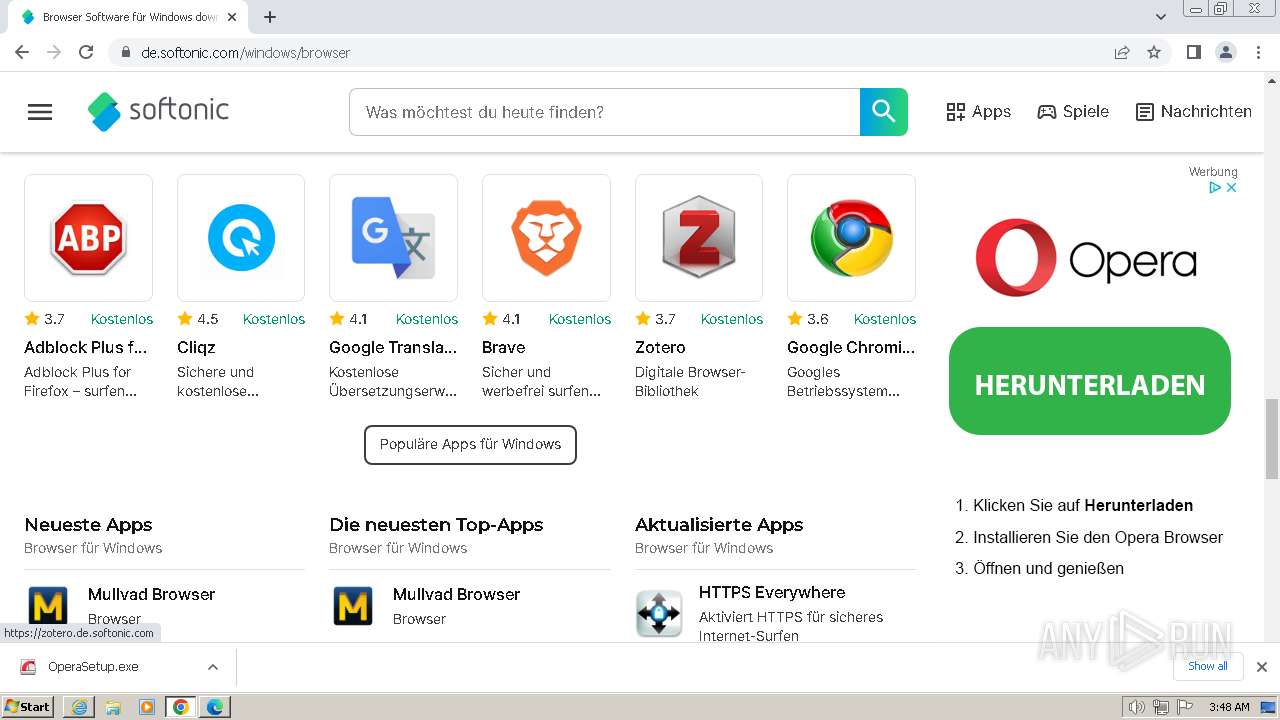This screenshot has width=1280, height=720.
Task: Open AdChoices info triangle icon
Action: click(1215, 187)
